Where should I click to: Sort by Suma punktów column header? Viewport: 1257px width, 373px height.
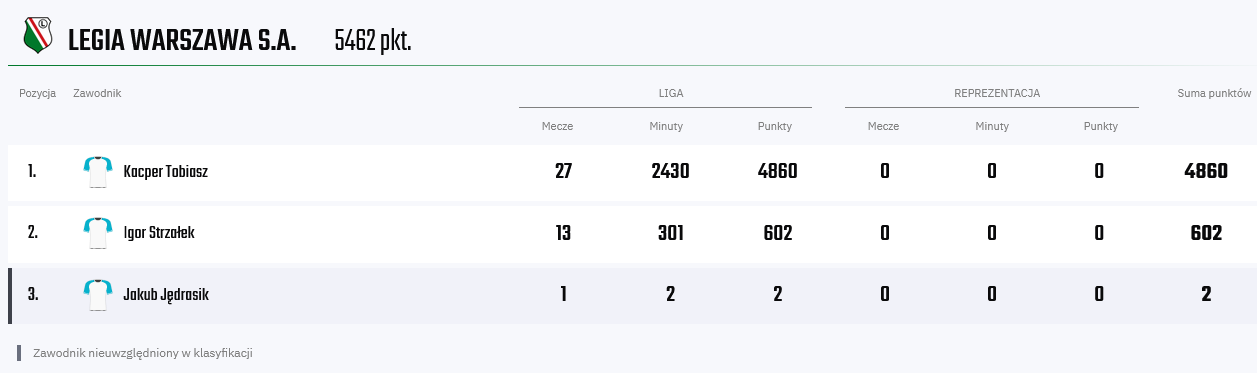pyautogui.click(x=1214, y=93)
